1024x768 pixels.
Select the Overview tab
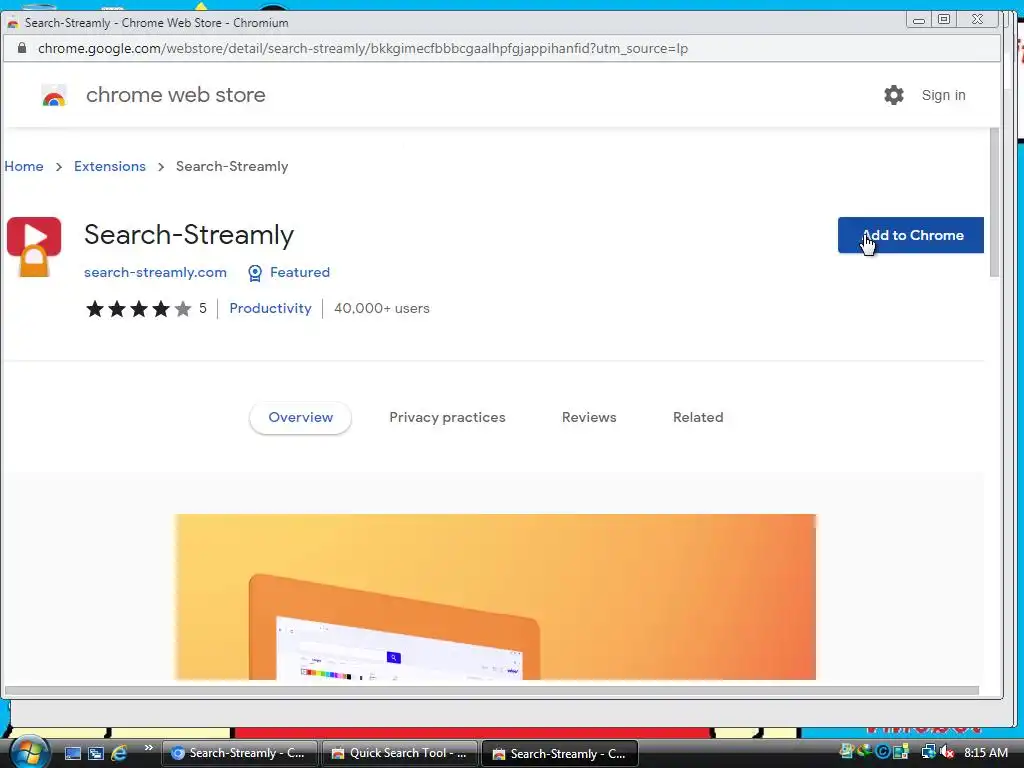pos(300,417)
